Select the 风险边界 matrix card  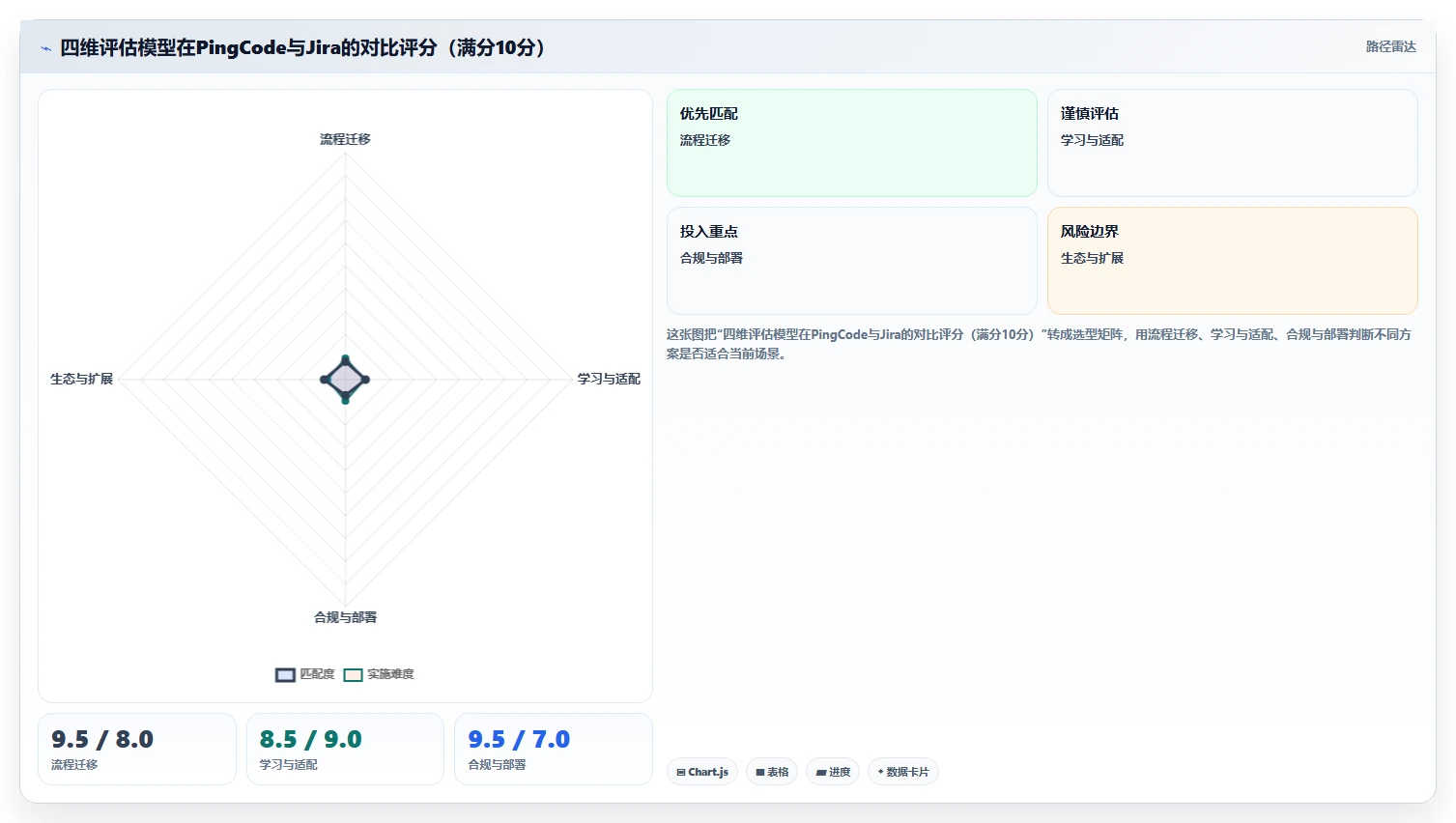[x=1232, y=261]
